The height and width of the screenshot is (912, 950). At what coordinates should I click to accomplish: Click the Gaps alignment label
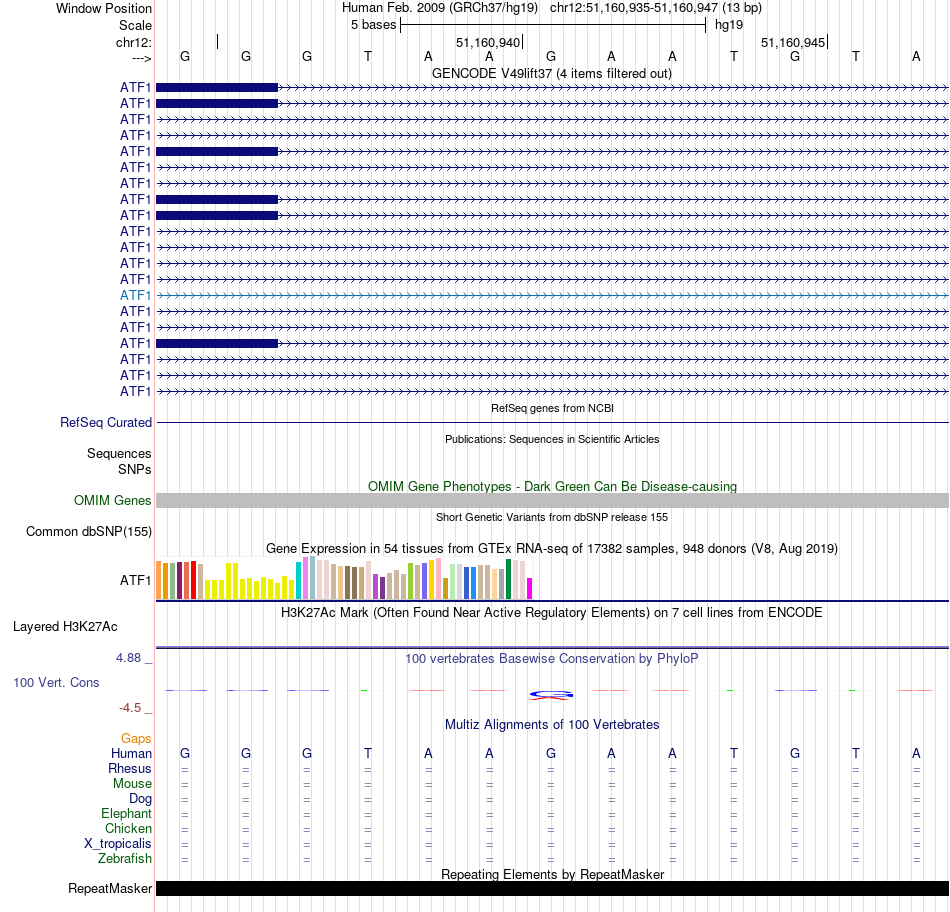coord(136,739)
